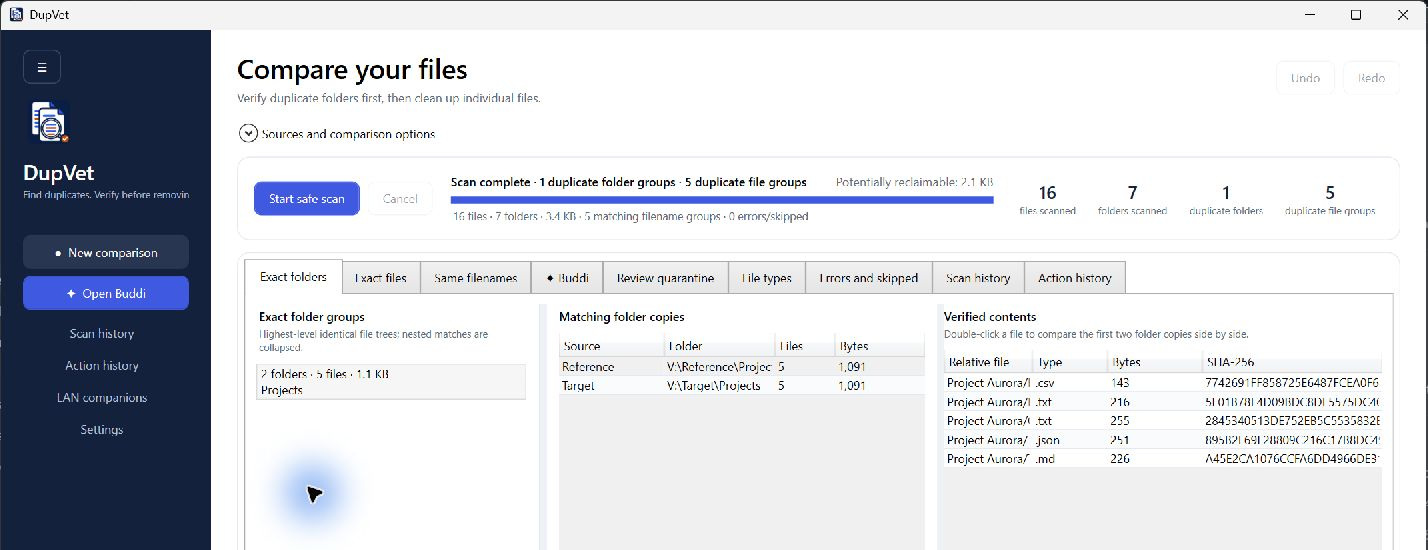This screenshot has height=550, width=1428.
Task: Select the .md file row
Action: (x=1163, y=459)
